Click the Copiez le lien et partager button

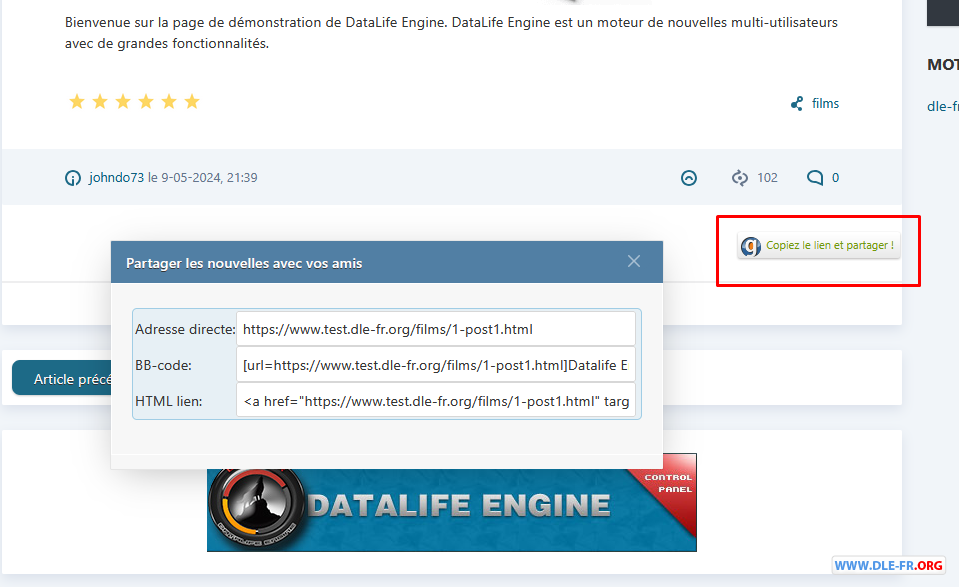tap(818, 245)
